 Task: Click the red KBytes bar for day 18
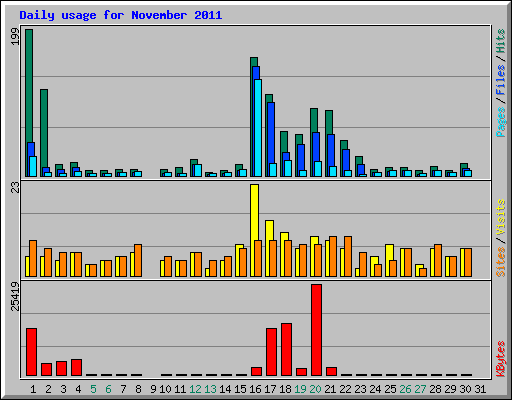tap(286, 349)
